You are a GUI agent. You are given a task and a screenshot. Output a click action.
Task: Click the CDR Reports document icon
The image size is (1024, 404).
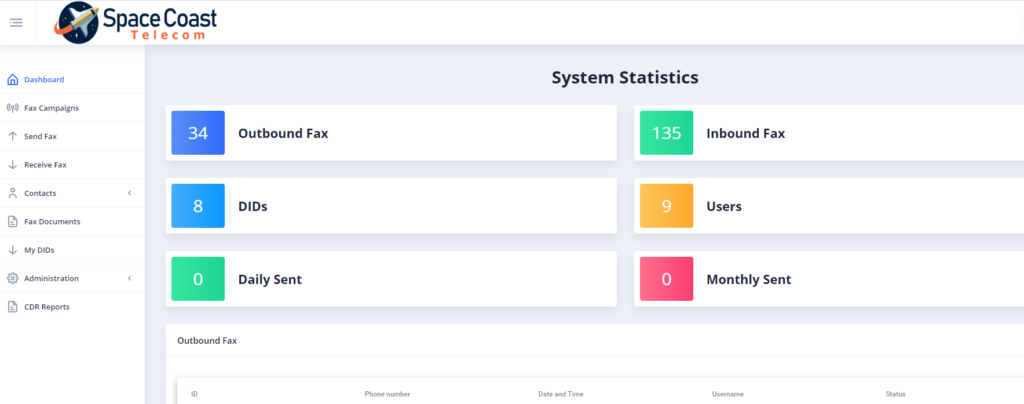click(12, 307)
